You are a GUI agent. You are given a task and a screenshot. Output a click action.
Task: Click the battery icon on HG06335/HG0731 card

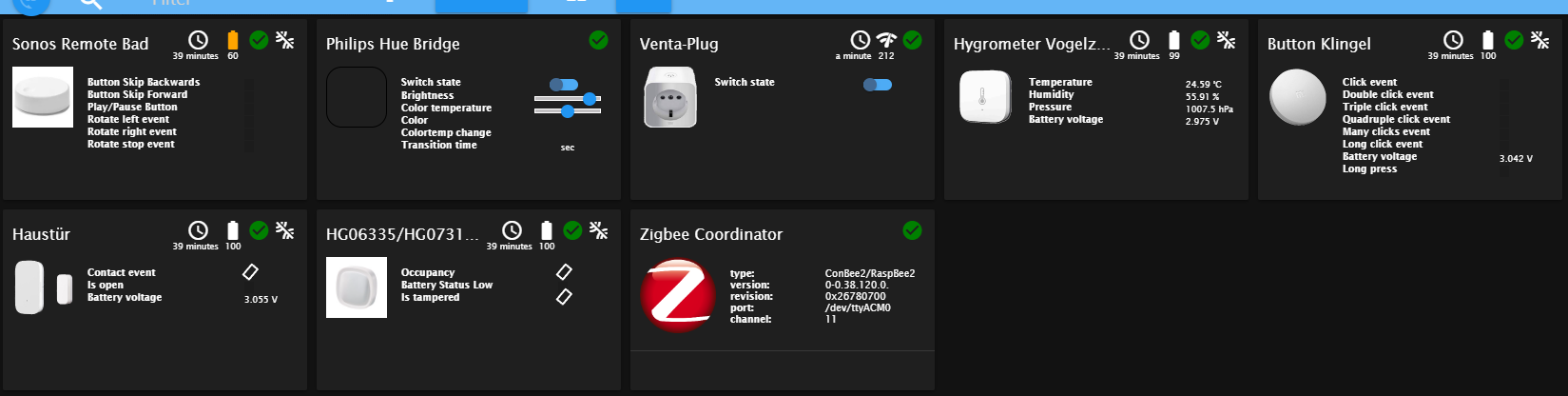[547, 230]
